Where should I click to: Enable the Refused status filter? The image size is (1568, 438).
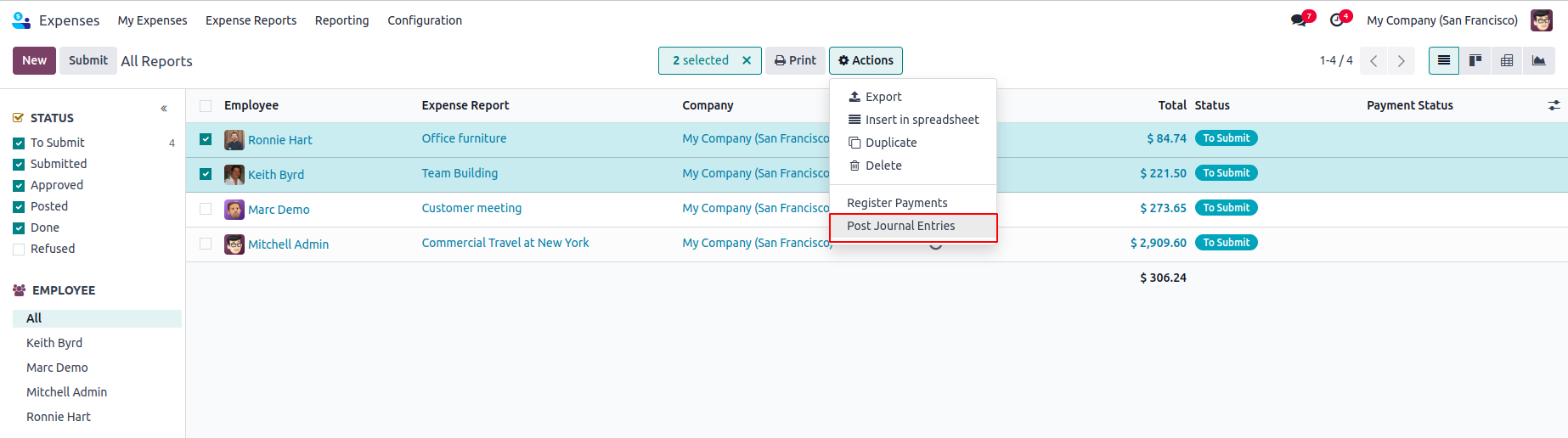[19, 250]
